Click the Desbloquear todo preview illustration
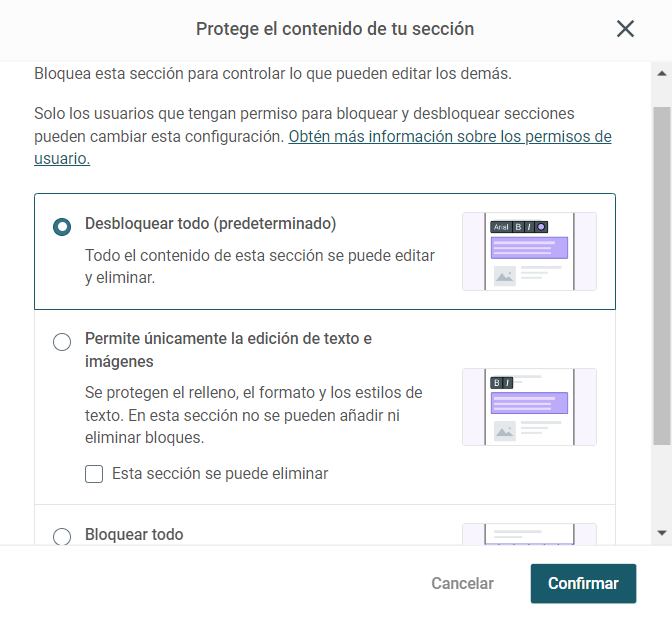 [529, 252]
